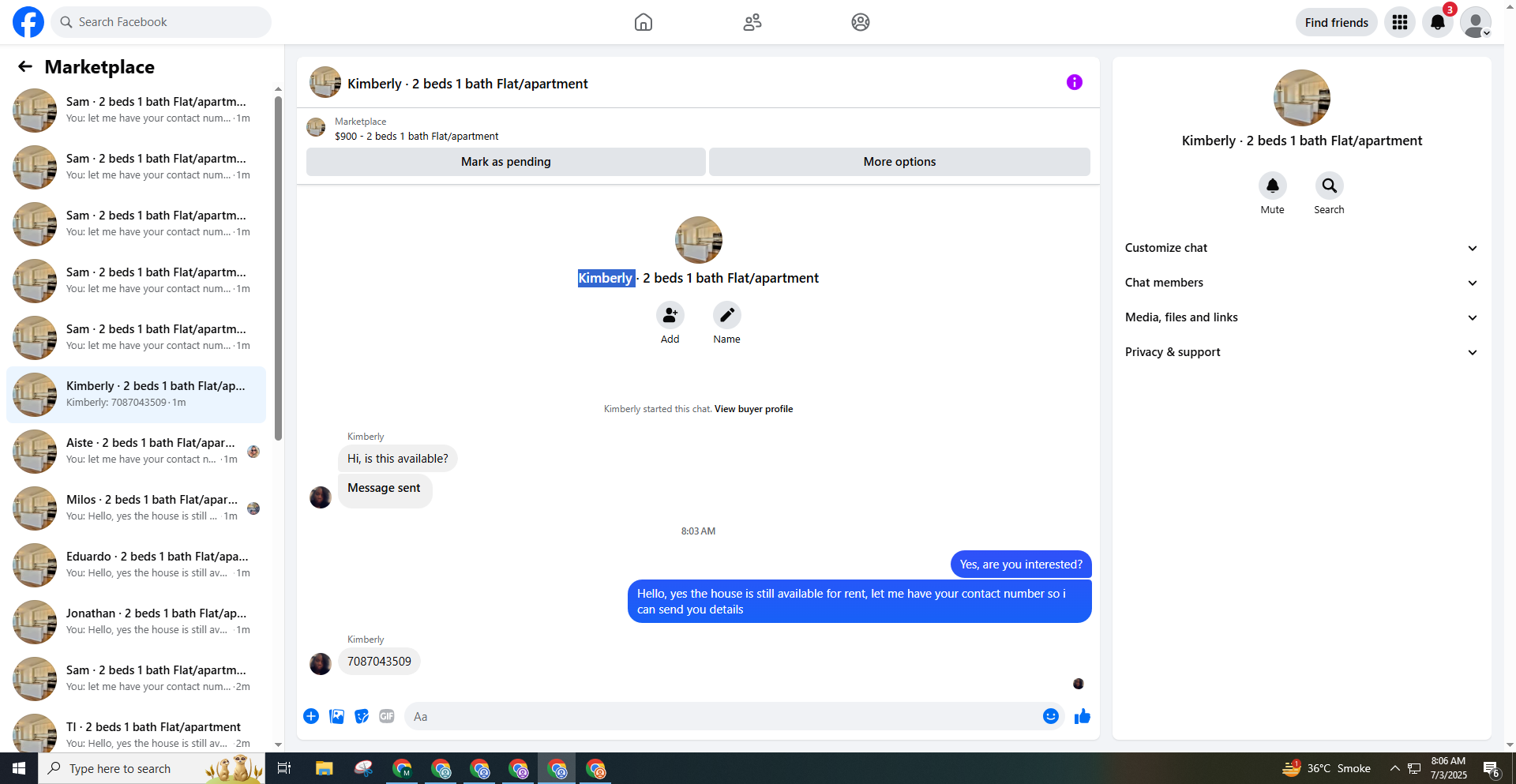Open the $900 Marketplace listing link
The image size is (1516, 784).
[416, 137]
